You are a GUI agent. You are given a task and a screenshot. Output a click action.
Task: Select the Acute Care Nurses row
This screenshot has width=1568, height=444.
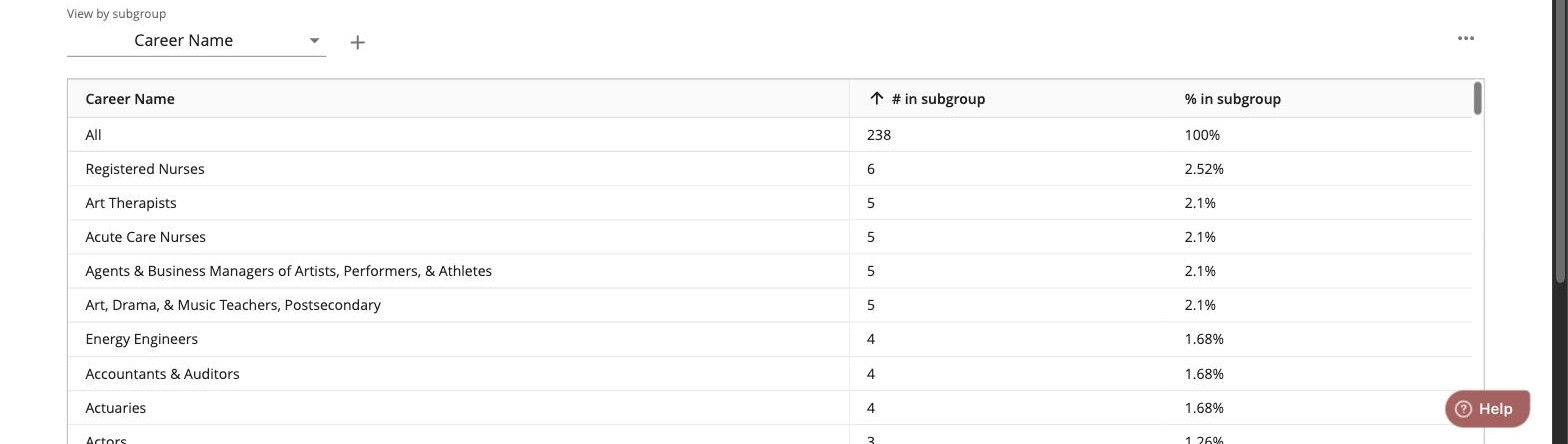click(770, 237)
